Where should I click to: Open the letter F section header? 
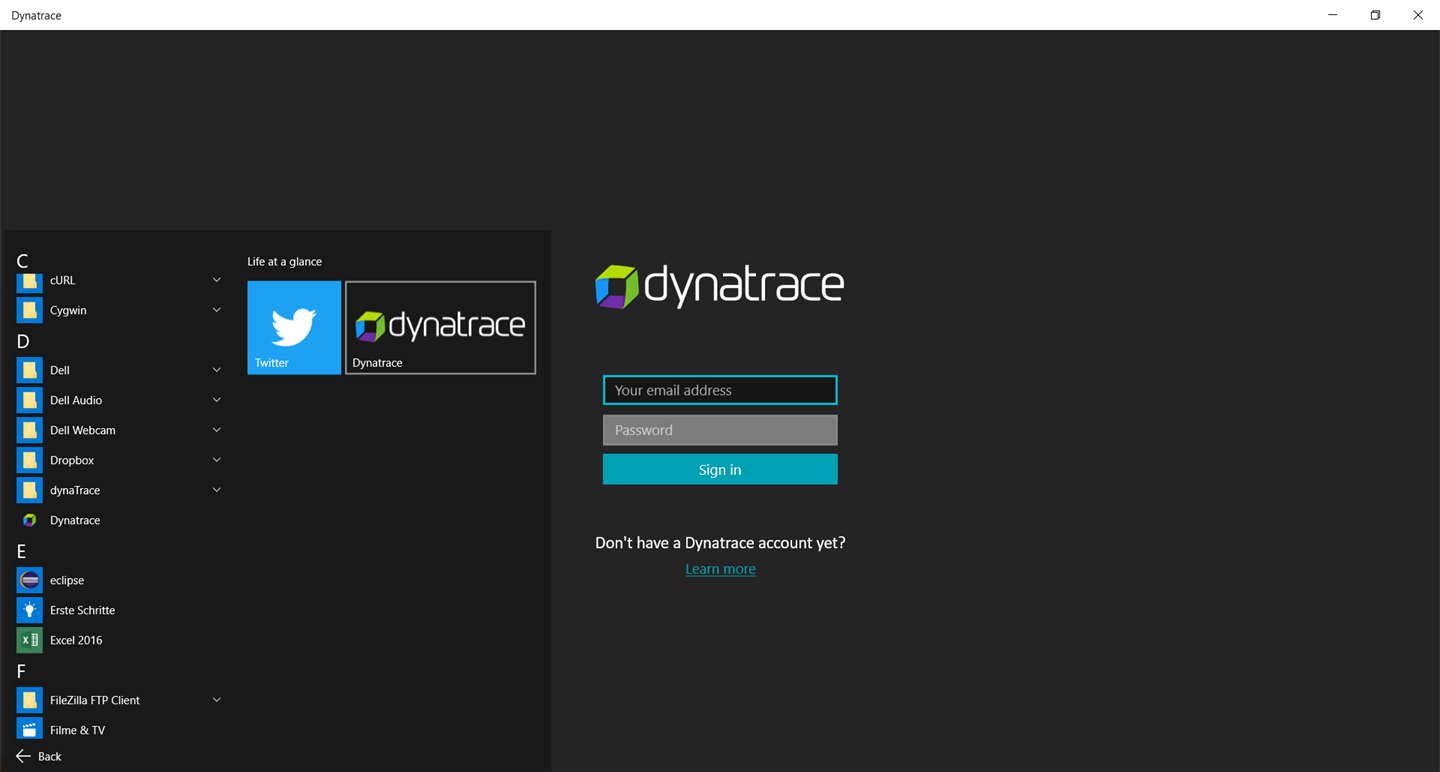tap(21, 671)
